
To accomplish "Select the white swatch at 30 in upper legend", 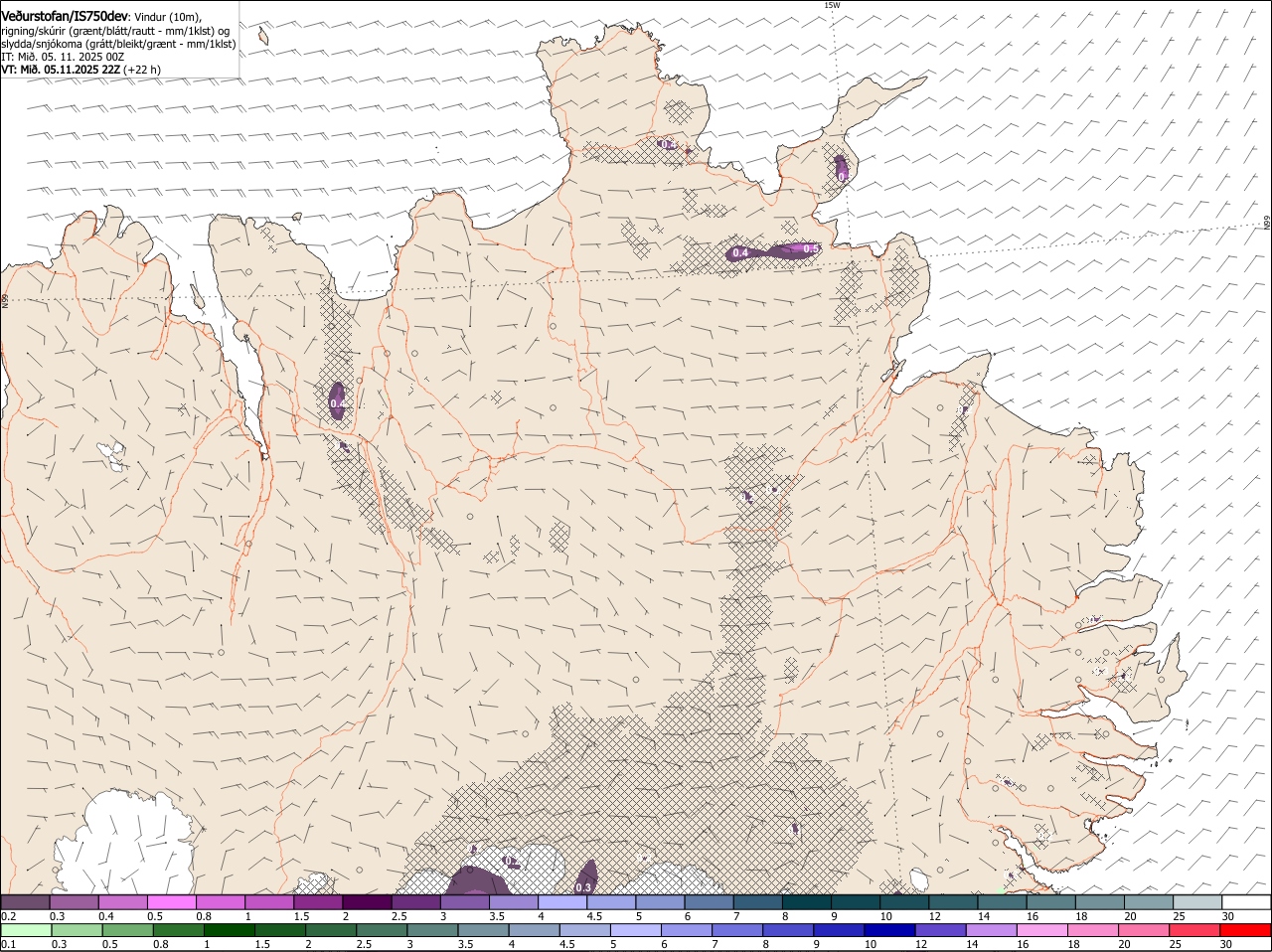I will click(1246, 902).
